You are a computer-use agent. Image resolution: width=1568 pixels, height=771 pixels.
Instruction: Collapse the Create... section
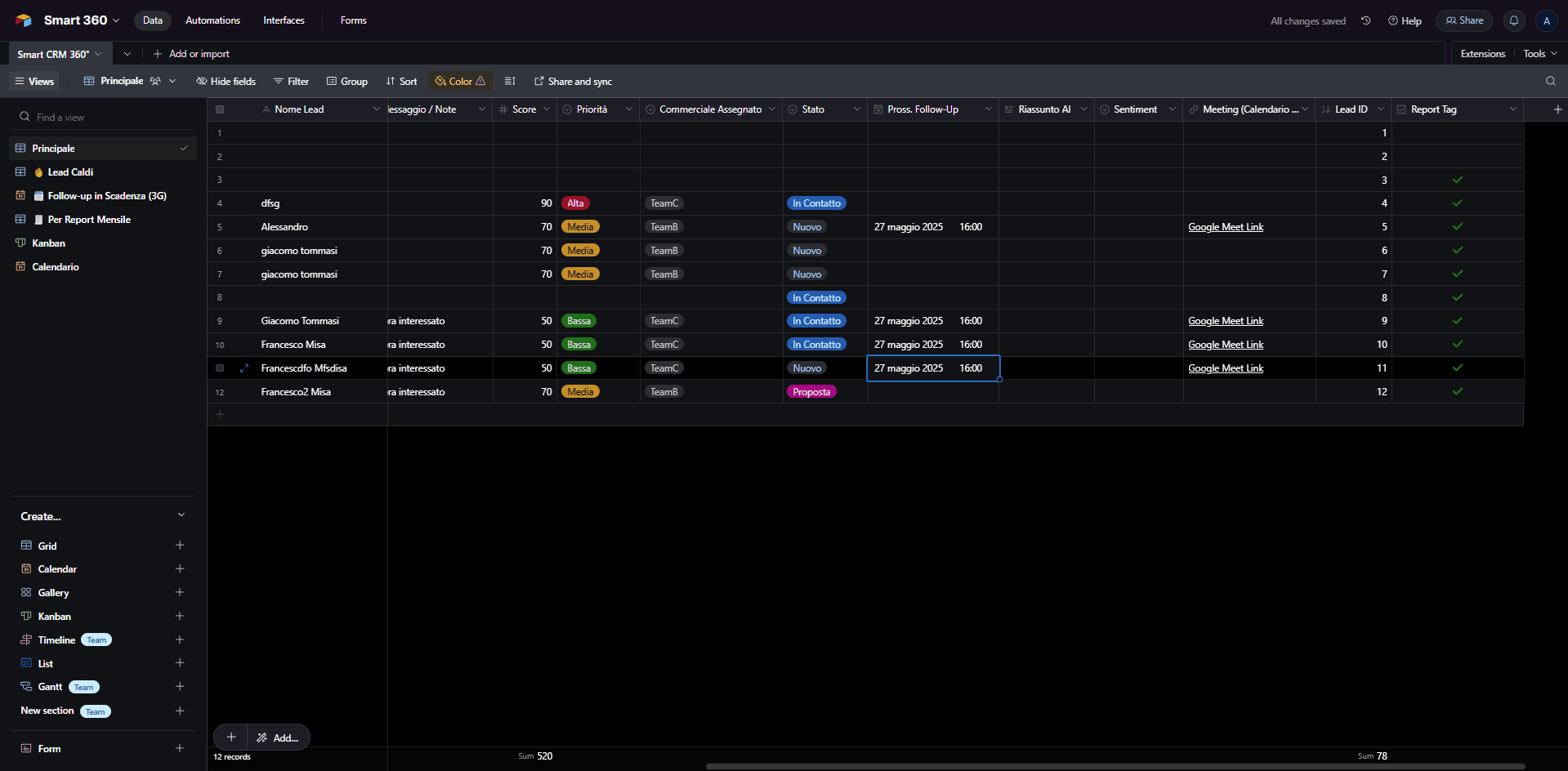click(x=181, y=515)
